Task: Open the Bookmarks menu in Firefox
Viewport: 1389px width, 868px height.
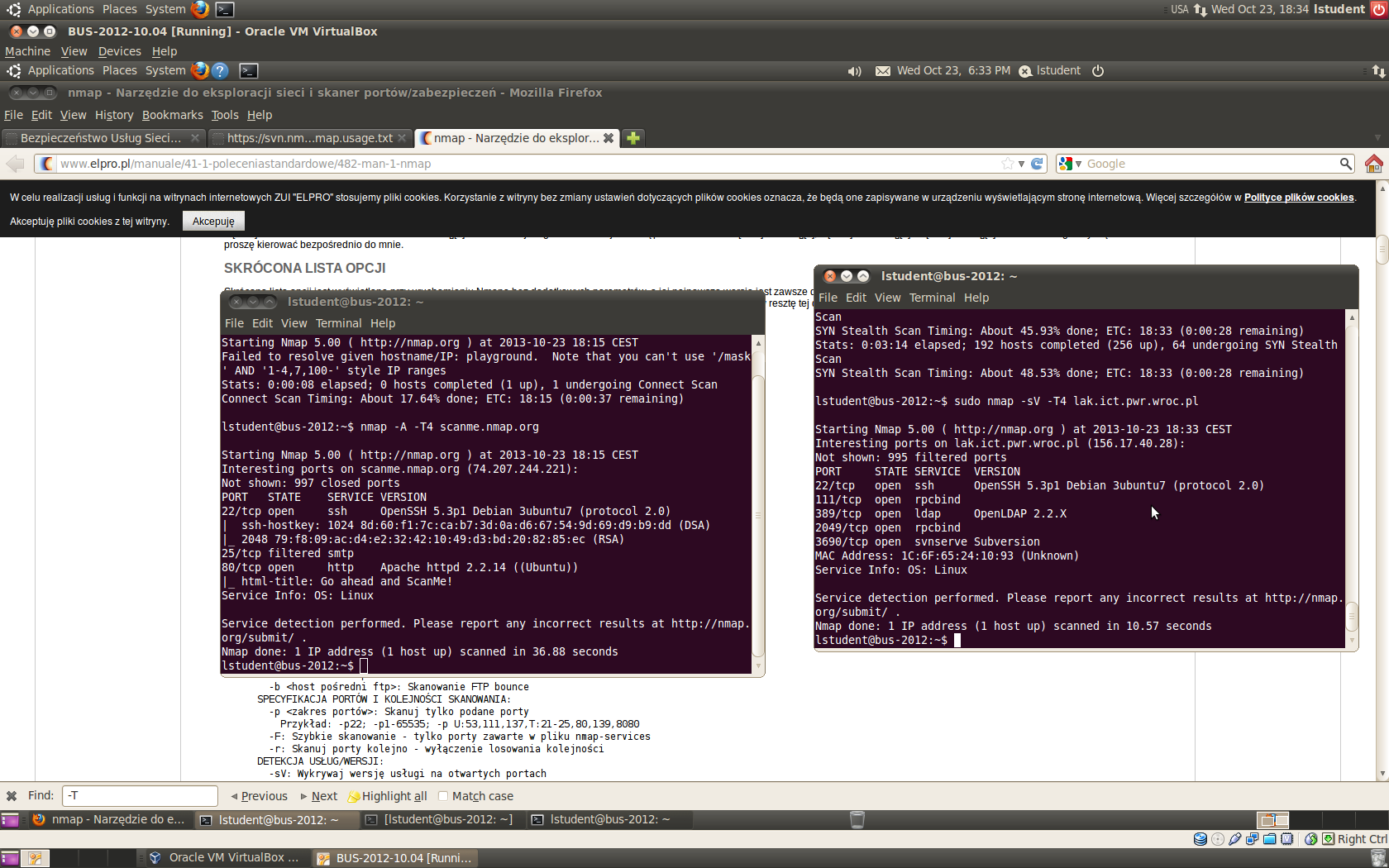Action: click(172, 115)
